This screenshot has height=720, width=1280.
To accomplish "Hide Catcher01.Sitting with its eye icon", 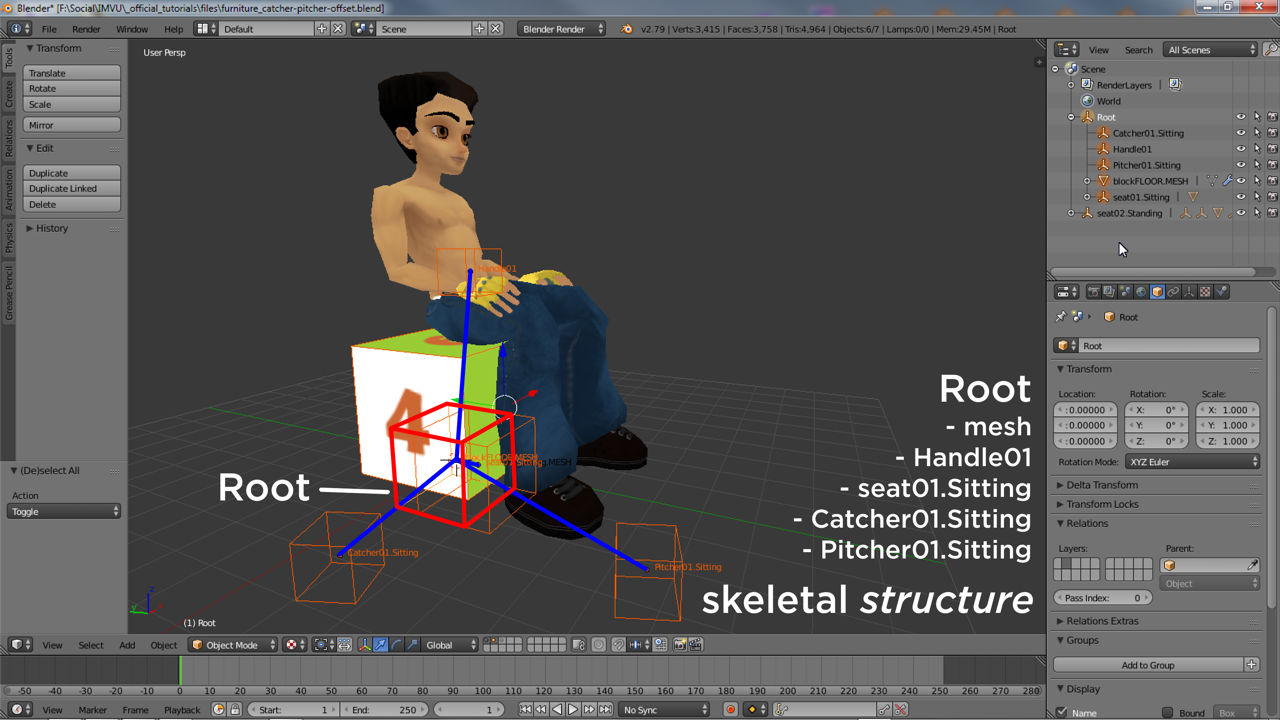I will (x=1241, y=133).
